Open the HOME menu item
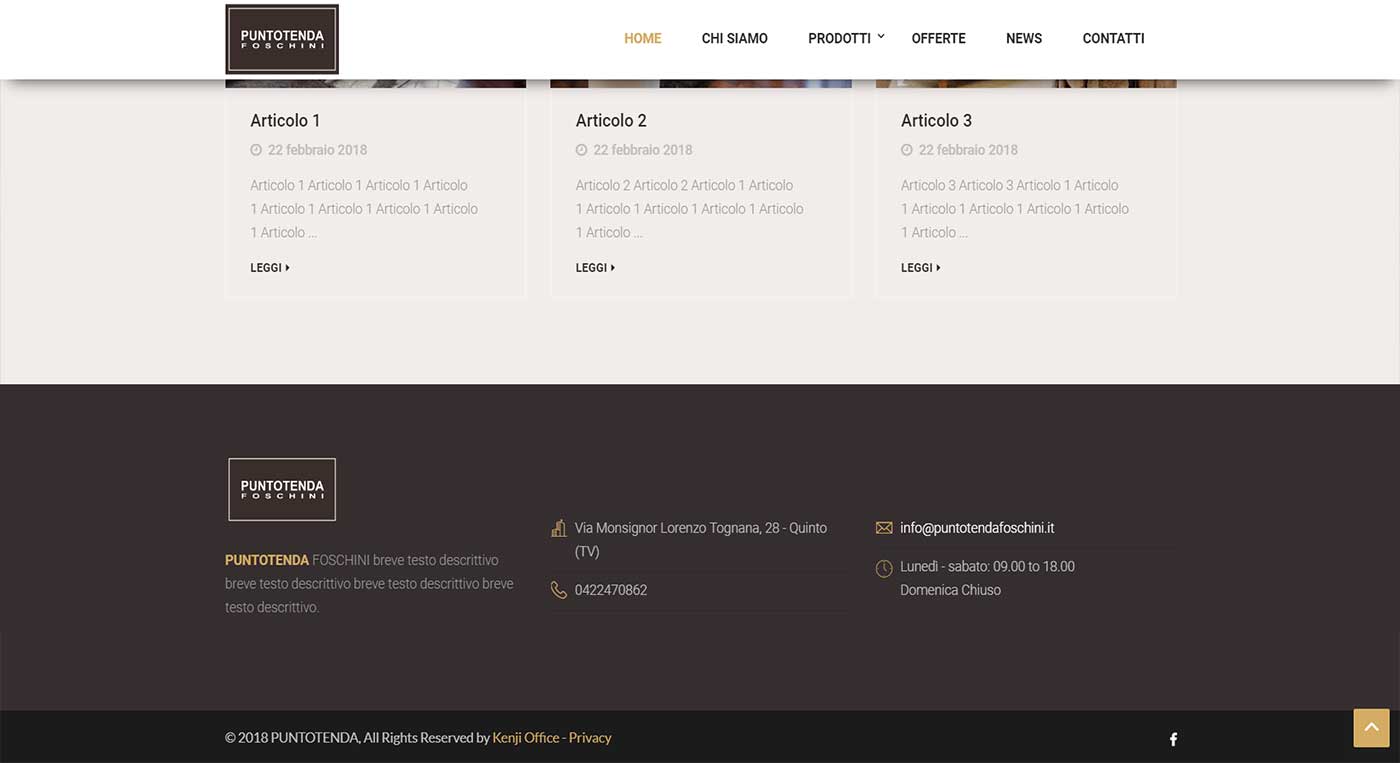This screenshot has height=763, width=1400. coord(642,39)
